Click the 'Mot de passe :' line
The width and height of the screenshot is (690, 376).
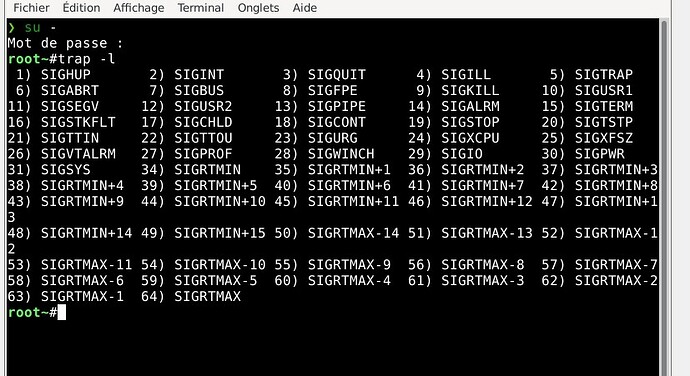coord(65,43)
